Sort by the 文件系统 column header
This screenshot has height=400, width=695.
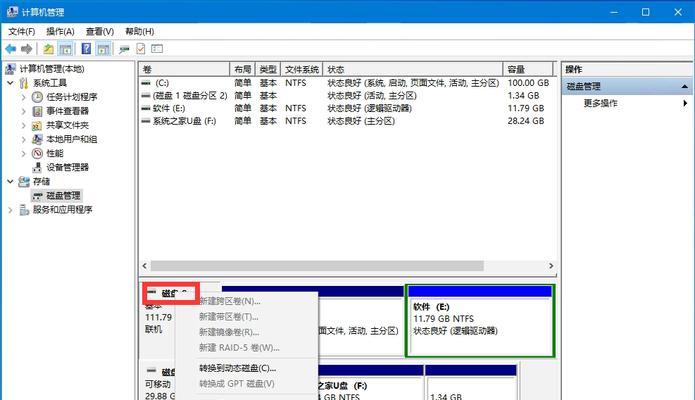pos(302,69)
